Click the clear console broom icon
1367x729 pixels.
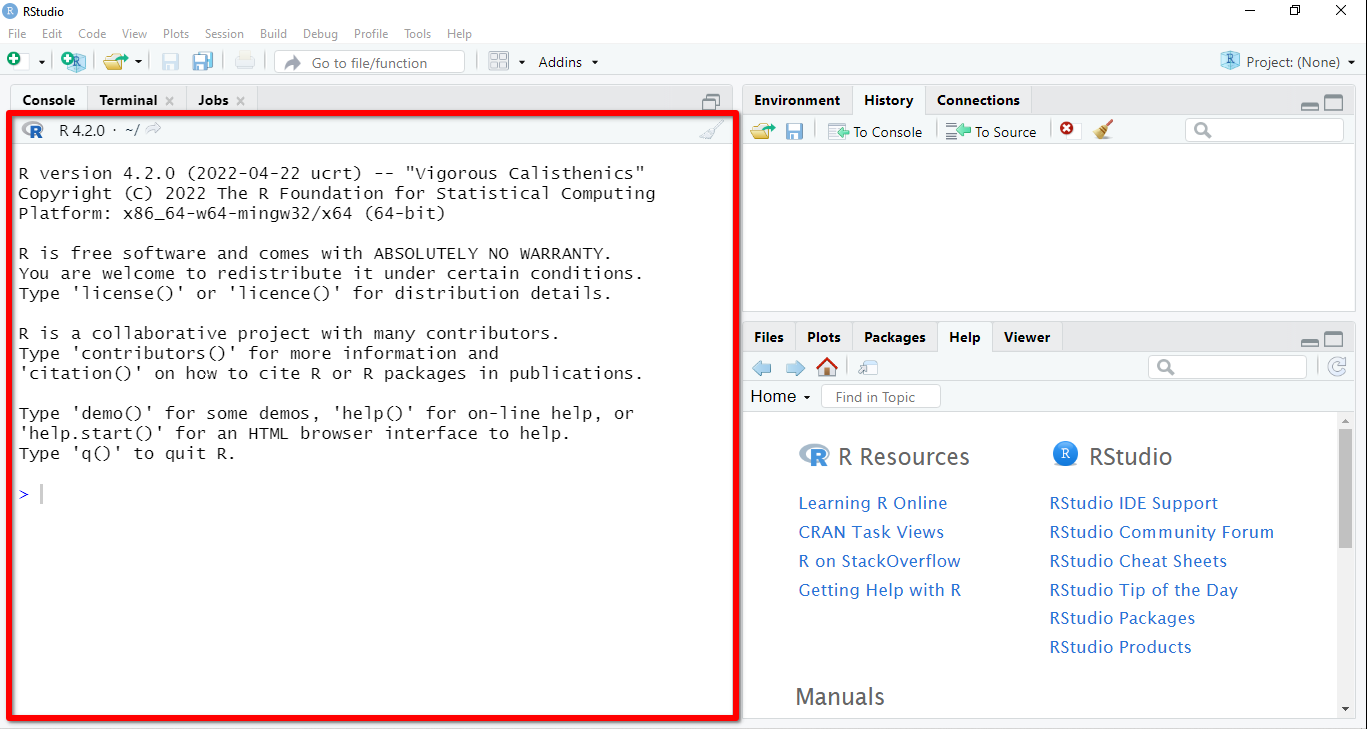click(711, 130)
